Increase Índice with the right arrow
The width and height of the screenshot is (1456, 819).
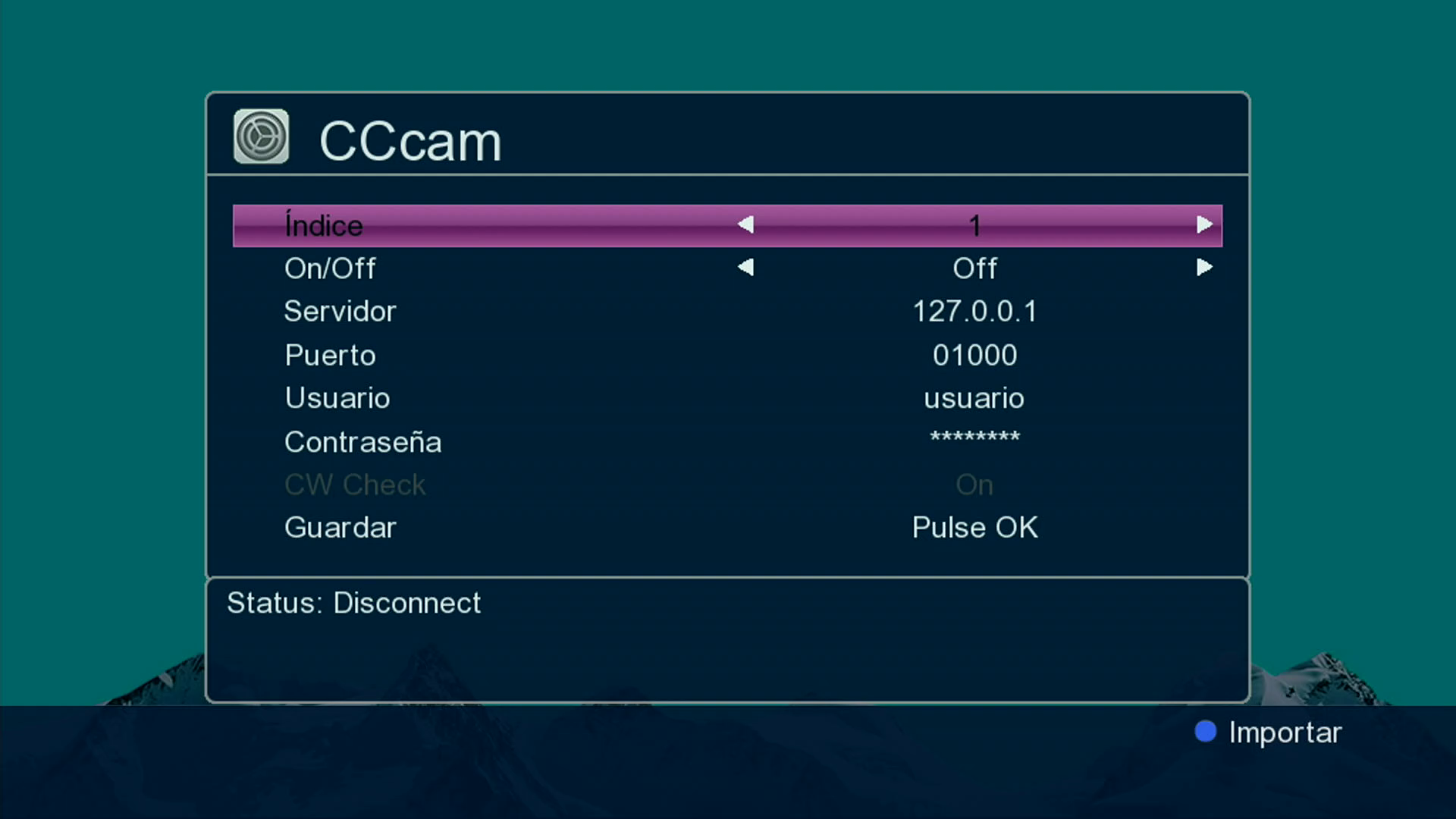(x=1204, y=224)
